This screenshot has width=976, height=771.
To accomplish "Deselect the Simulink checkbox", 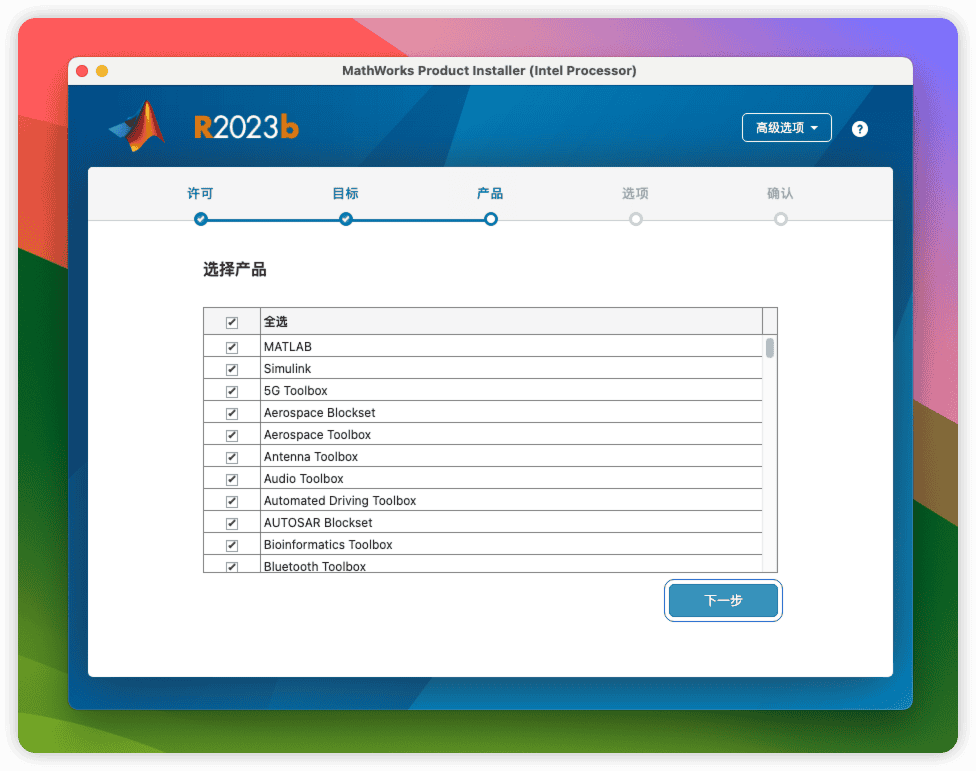I will (231, 368).
